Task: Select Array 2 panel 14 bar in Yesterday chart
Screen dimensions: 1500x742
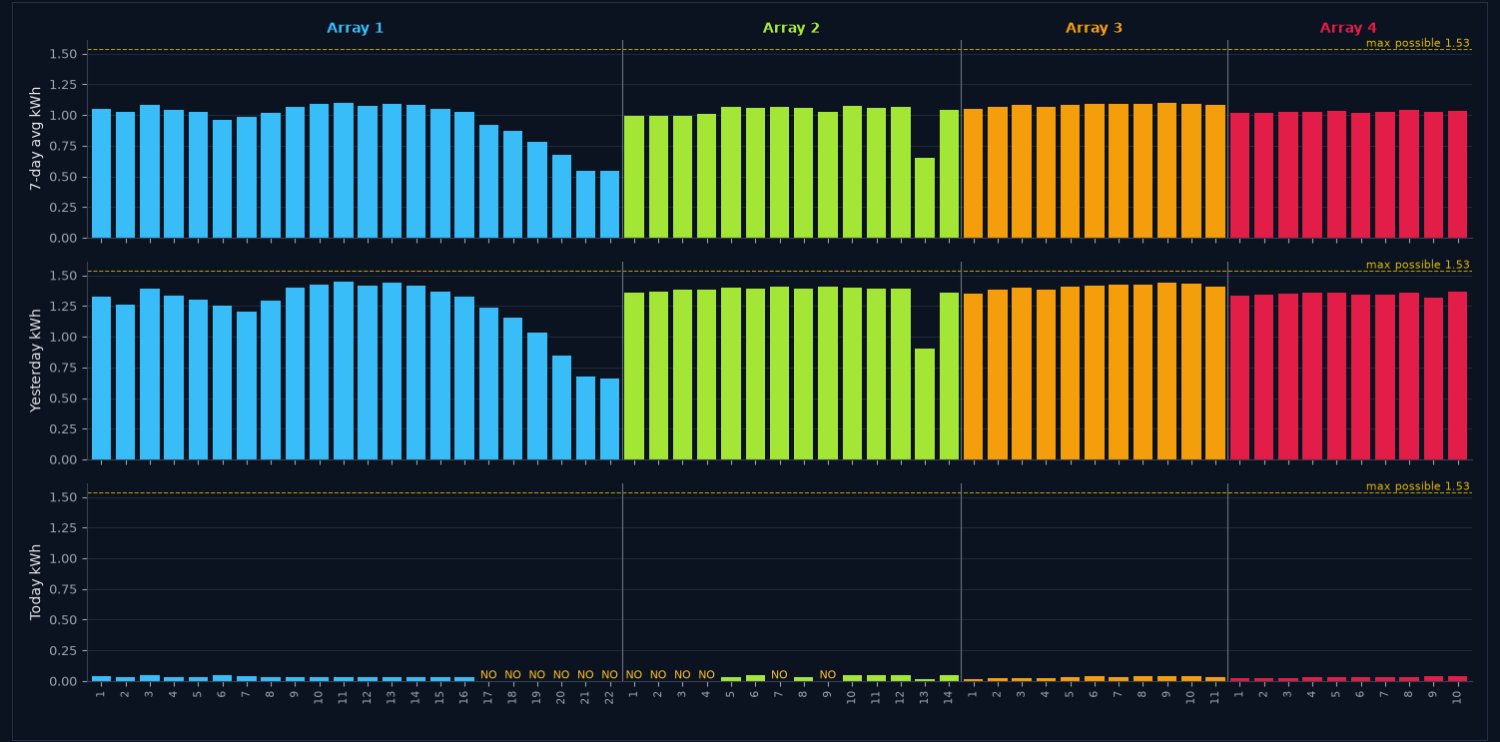Action: 949,377
